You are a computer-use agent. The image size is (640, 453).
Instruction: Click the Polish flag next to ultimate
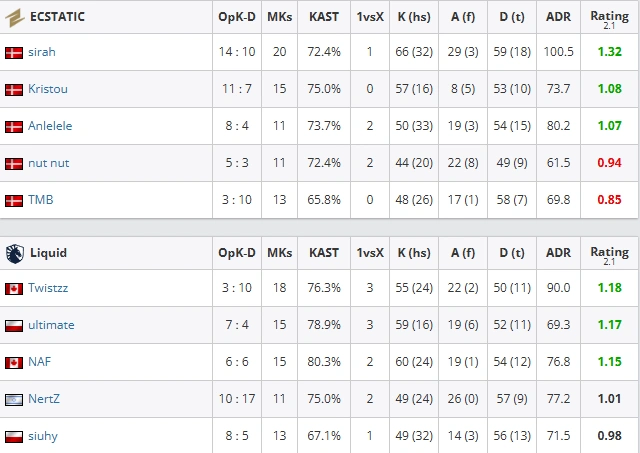click(x=14, y=326)
